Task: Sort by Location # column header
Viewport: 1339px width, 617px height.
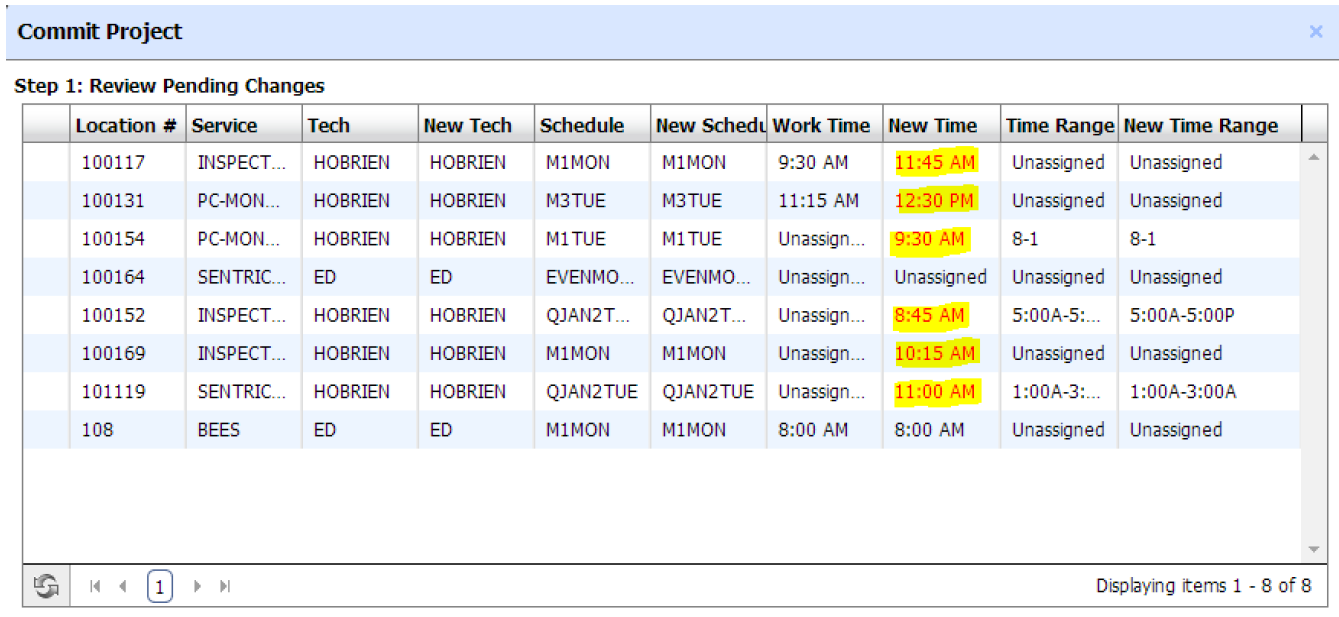Action: pos(126,126)
